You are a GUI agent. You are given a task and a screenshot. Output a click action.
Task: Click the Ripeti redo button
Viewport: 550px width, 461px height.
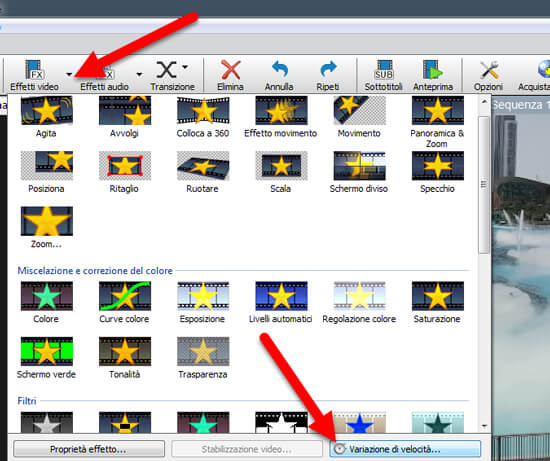[x=328, y=75]
